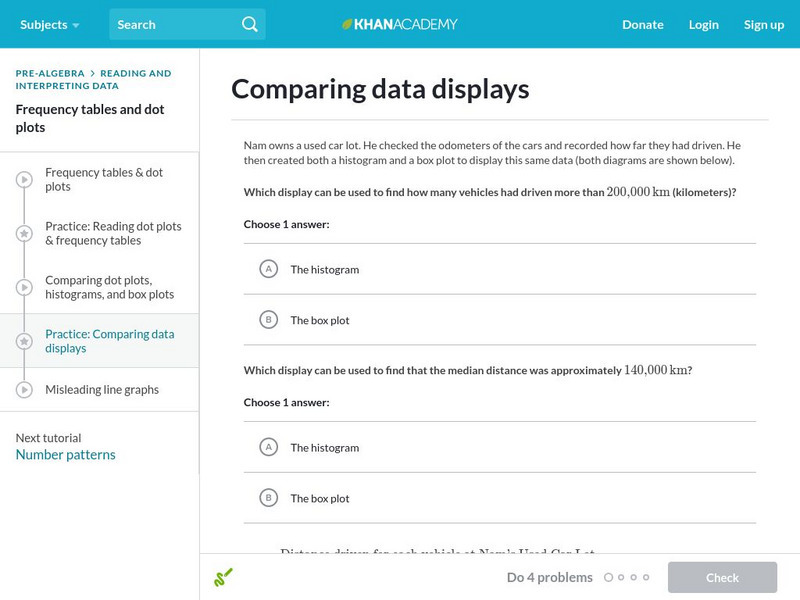800x600 pixels.
Task: Go to the Donate page
Action: [642, 25]
